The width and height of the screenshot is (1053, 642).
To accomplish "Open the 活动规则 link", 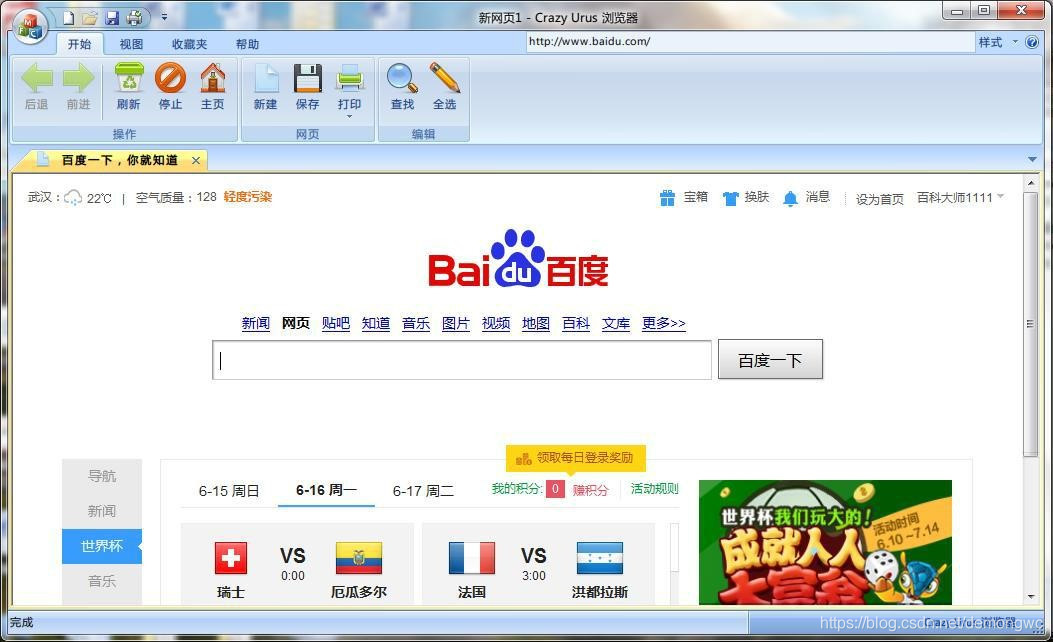I will pyautogui.click(x=654, y=489).
